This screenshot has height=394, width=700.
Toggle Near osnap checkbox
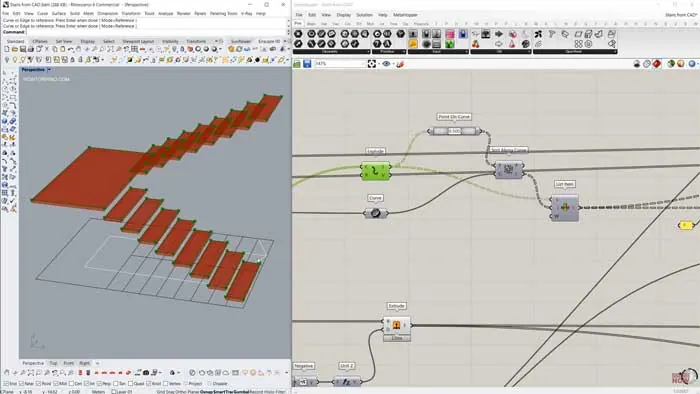pos(21,384)
